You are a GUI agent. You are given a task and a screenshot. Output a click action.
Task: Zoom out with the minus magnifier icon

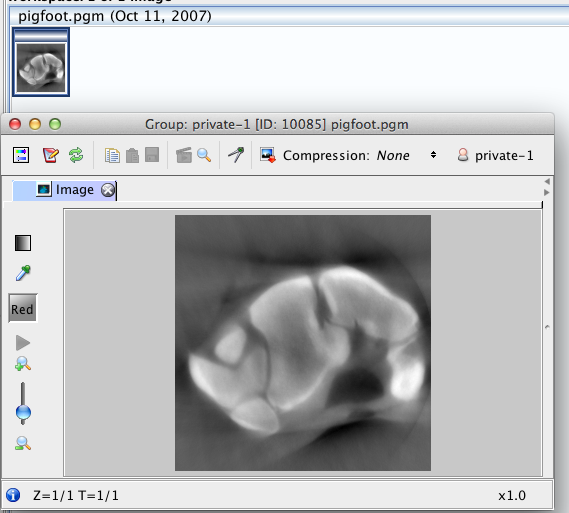click(22, 443)
